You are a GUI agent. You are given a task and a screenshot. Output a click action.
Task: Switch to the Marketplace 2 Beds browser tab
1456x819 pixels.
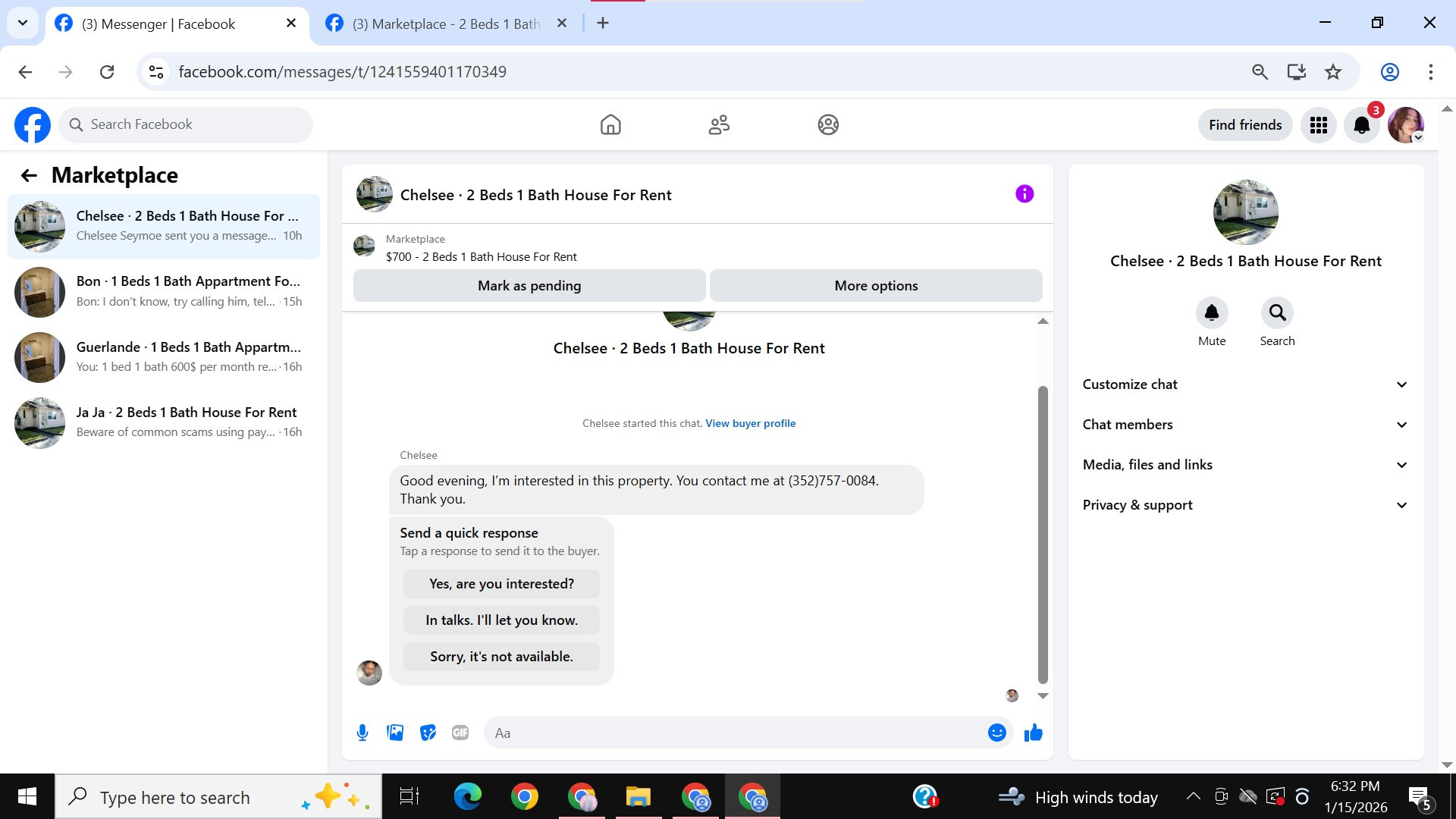446,24
